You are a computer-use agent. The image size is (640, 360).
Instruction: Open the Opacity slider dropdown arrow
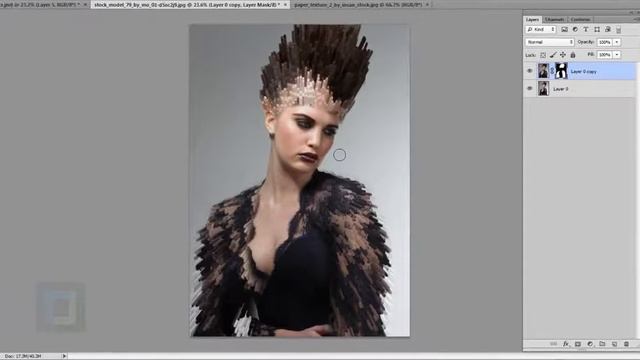(617, 42)
